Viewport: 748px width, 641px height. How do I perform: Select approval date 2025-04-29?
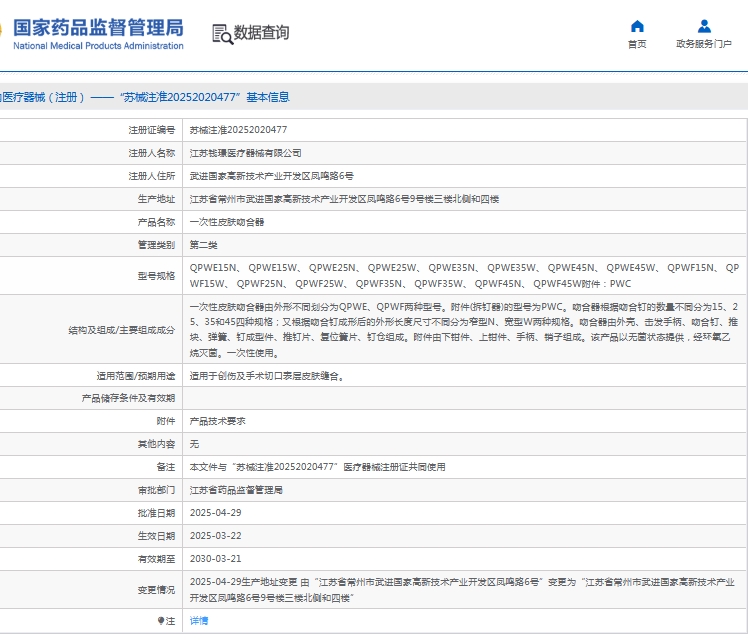coord(216,513)
